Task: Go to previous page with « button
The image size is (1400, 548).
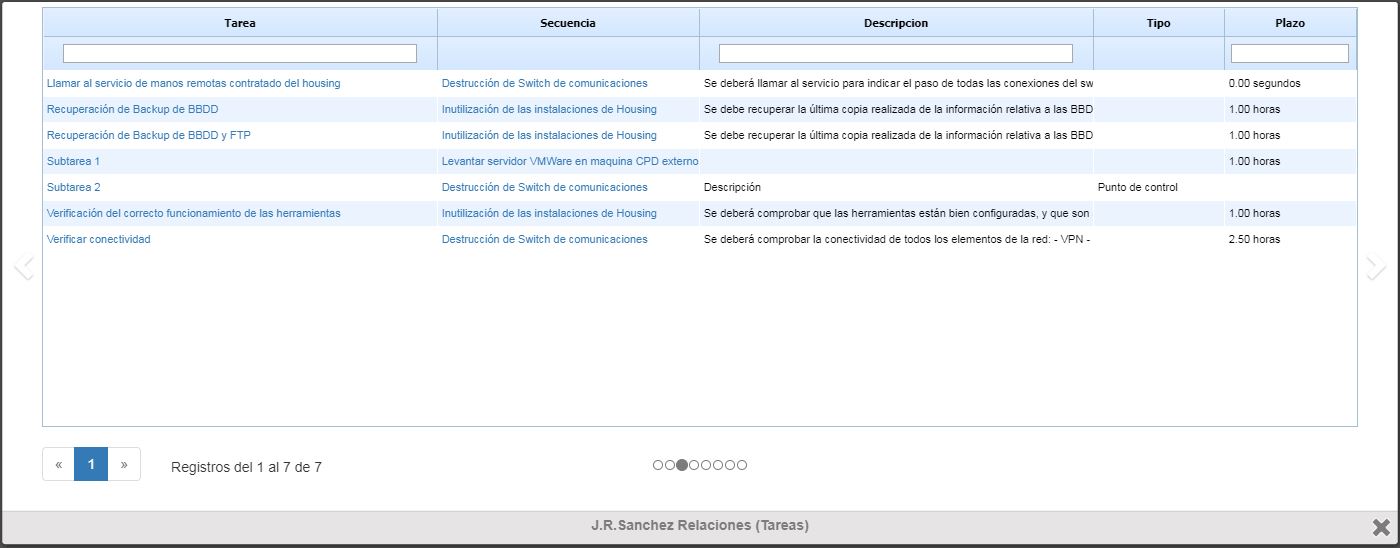Action: point(59,464)
